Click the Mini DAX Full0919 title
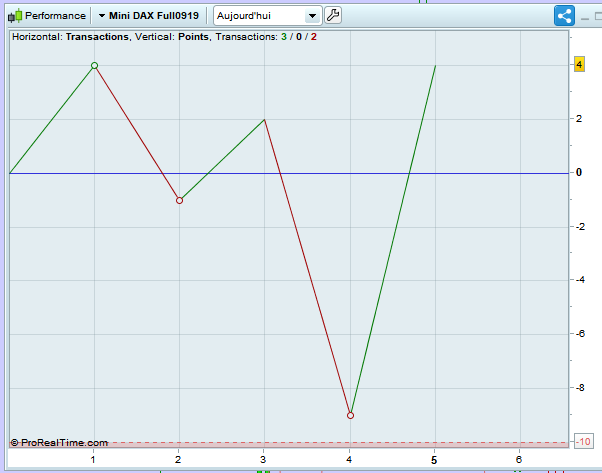This screenshot has height=473, width=602. point(154,16)
